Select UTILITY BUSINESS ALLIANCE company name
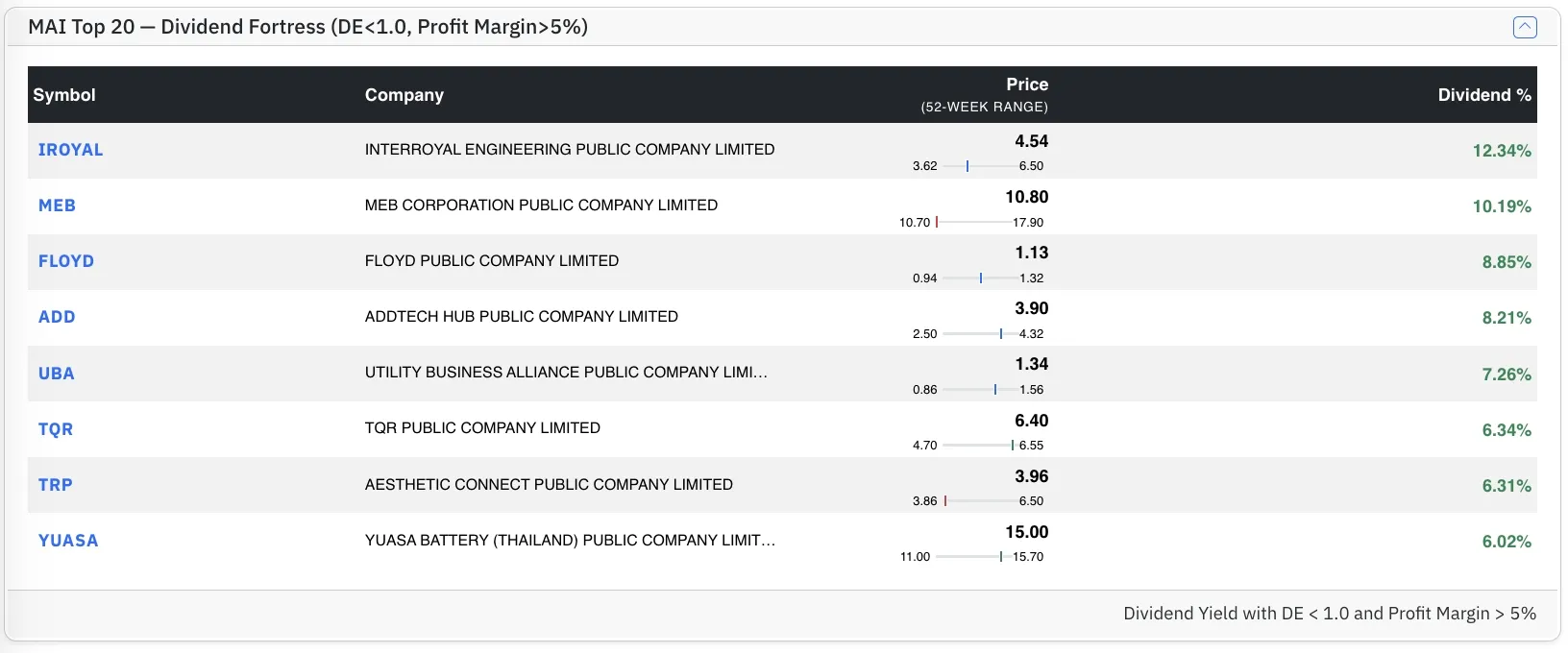Screen dimensions: 1568x653 (x=566, y=373)
